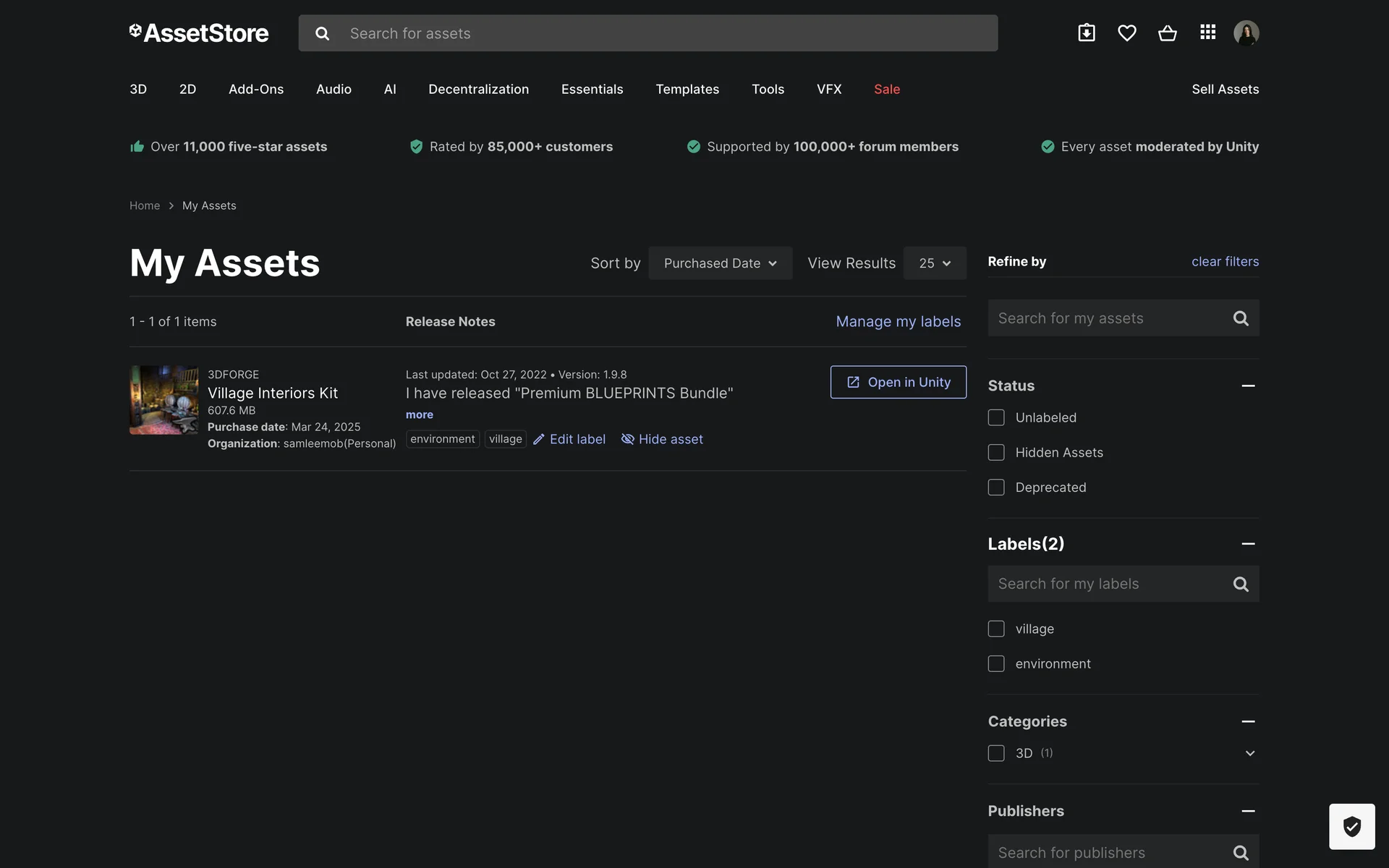1389x868 pixels.
Task: Tick the village label checkbox
Action: coord(996,629)
